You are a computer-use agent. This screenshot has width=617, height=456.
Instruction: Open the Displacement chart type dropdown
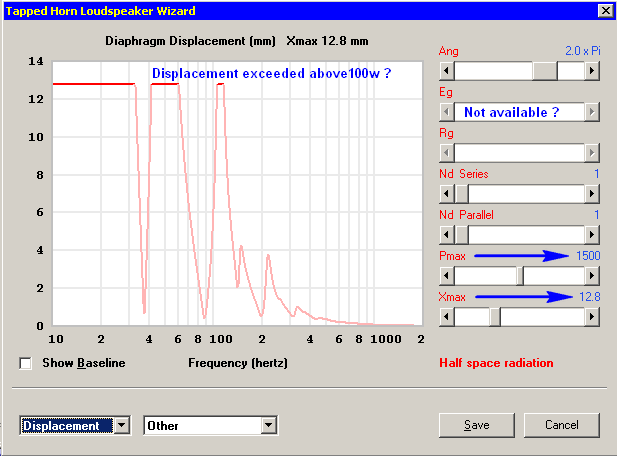coord(122,425)
